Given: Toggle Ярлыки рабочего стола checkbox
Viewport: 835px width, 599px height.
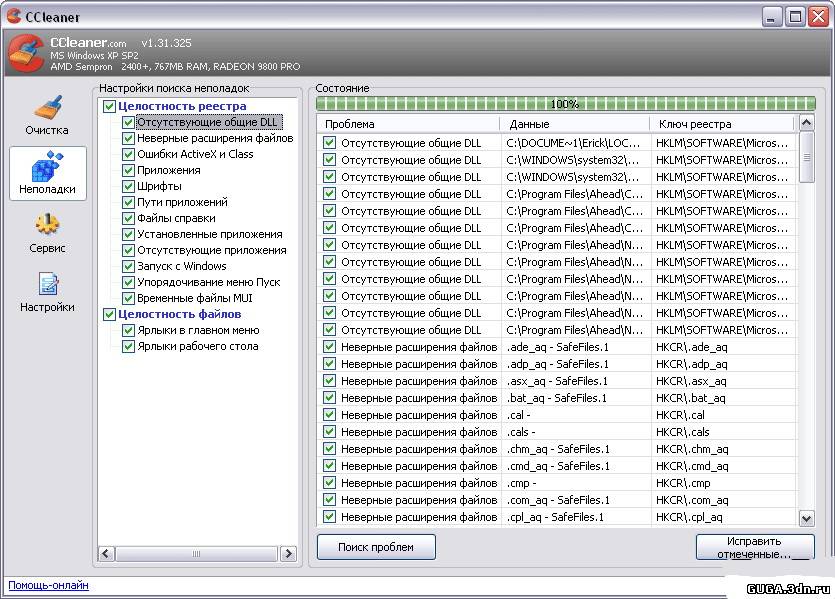Looking at the screenshot, I should point(128,346).
